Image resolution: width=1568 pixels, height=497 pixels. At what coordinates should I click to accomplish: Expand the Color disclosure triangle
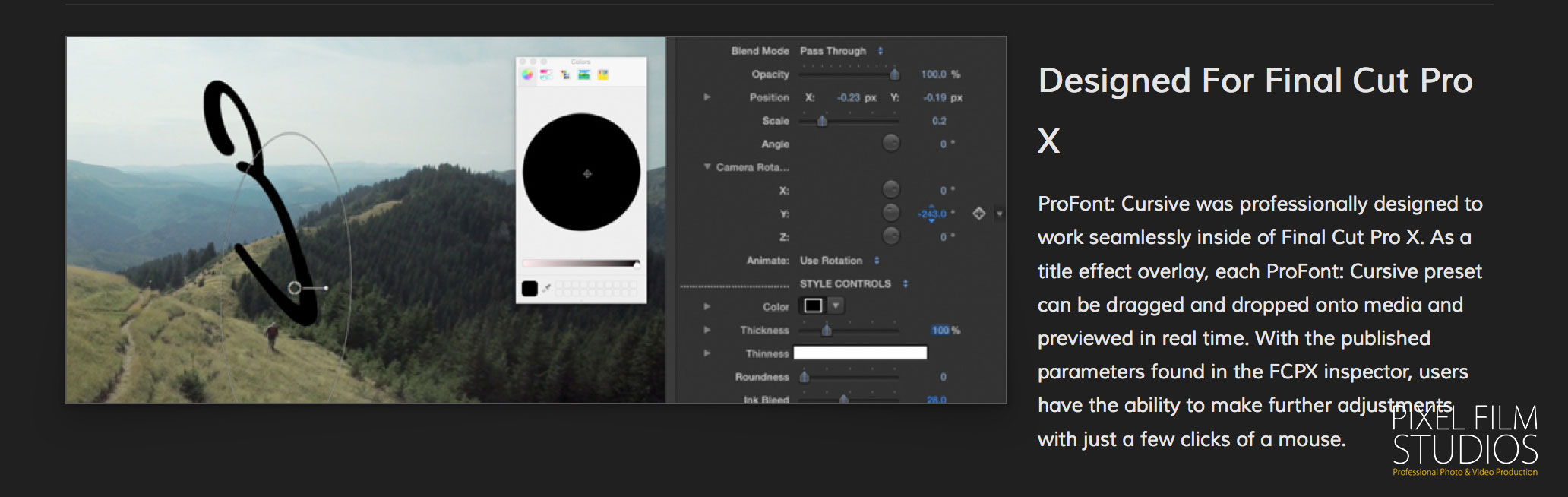pyautogui.click(x=707, y=306)
